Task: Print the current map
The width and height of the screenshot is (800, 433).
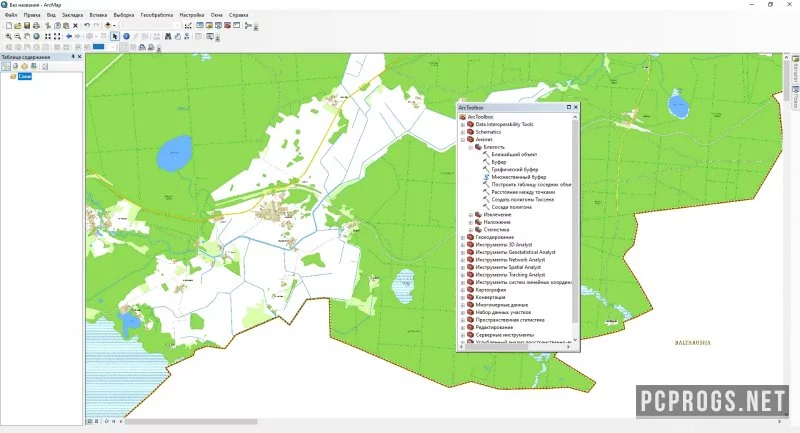Action: click(36, 26)
